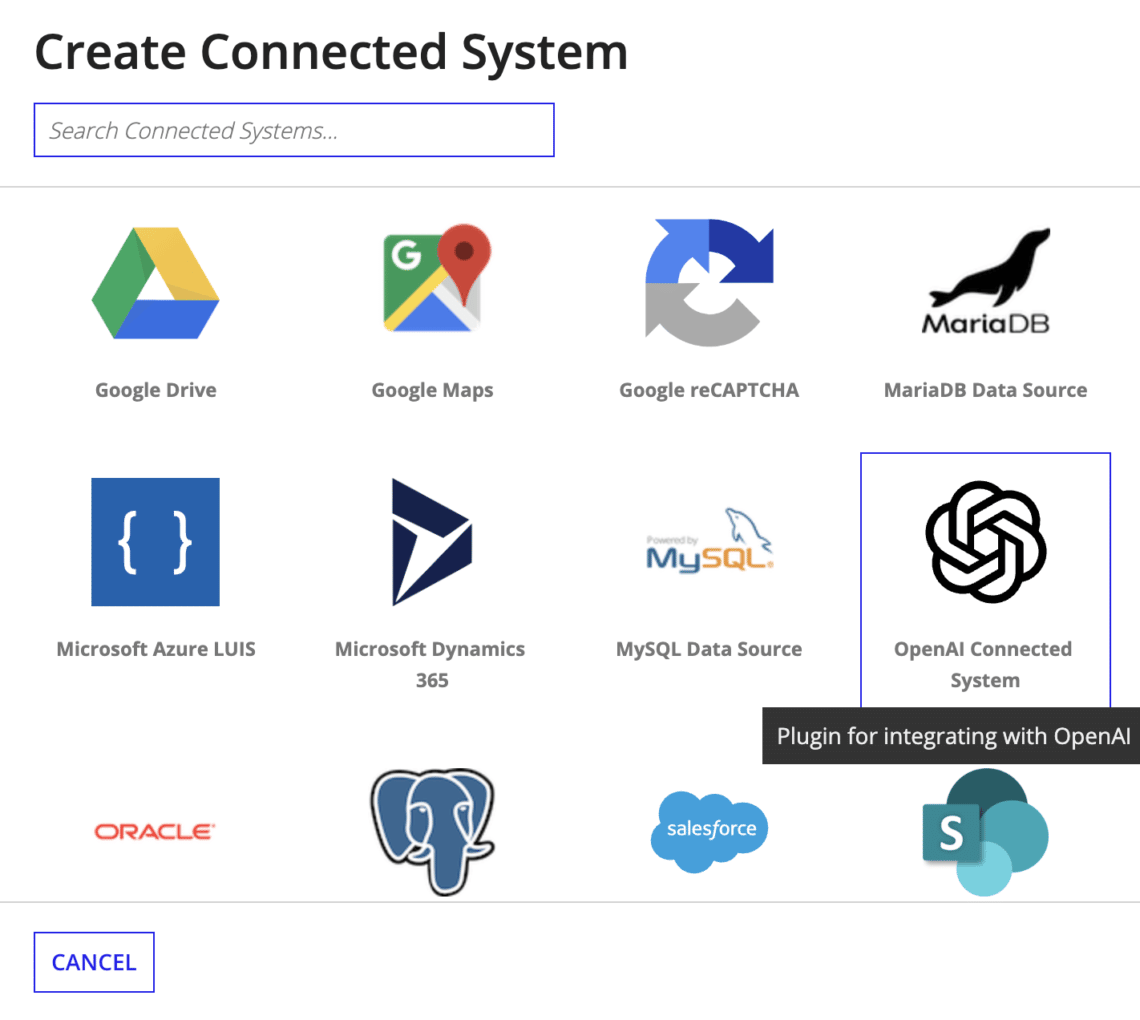Click inside the Search Connected Systems field

[x=294, y=130]
